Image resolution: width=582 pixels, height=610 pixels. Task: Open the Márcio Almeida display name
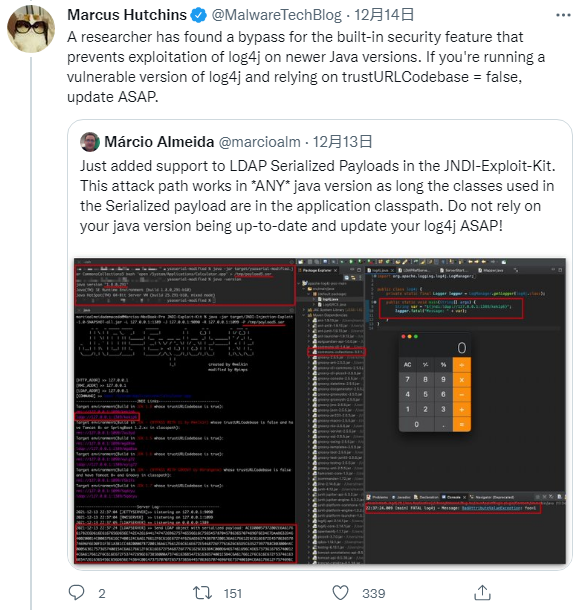tap(159, 142)
